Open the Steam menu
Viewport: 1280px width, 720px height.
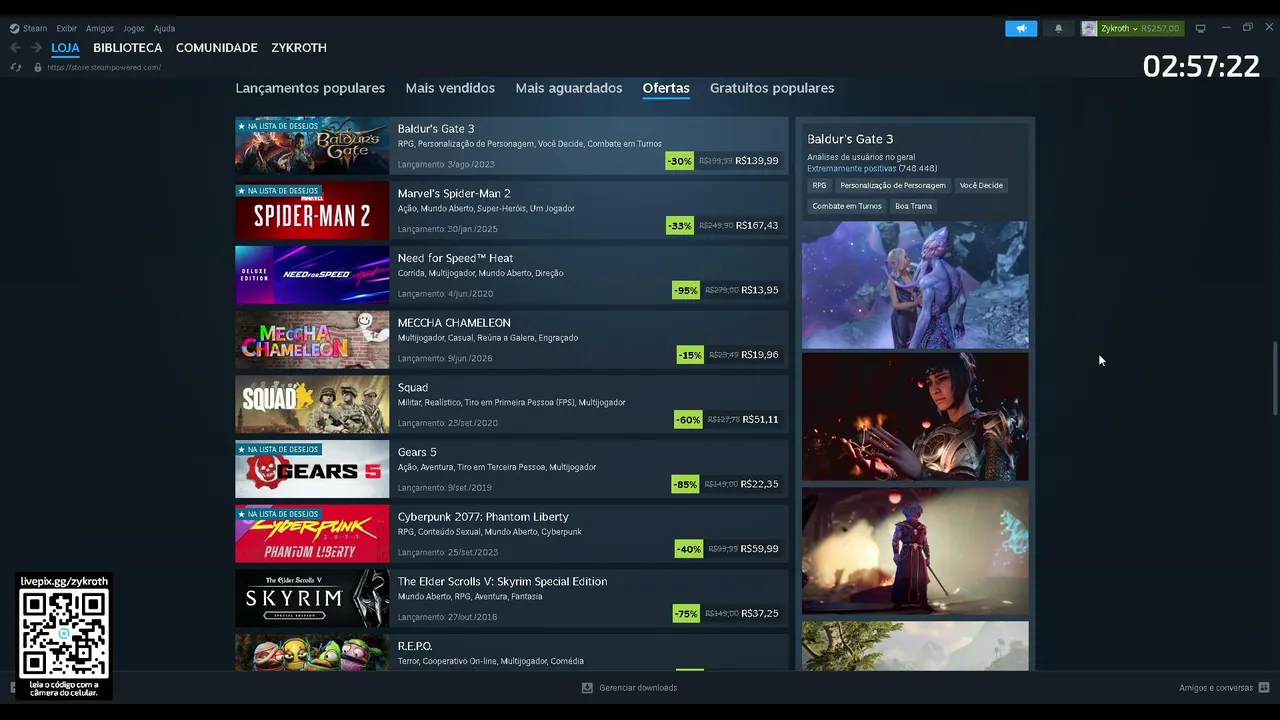35,28
